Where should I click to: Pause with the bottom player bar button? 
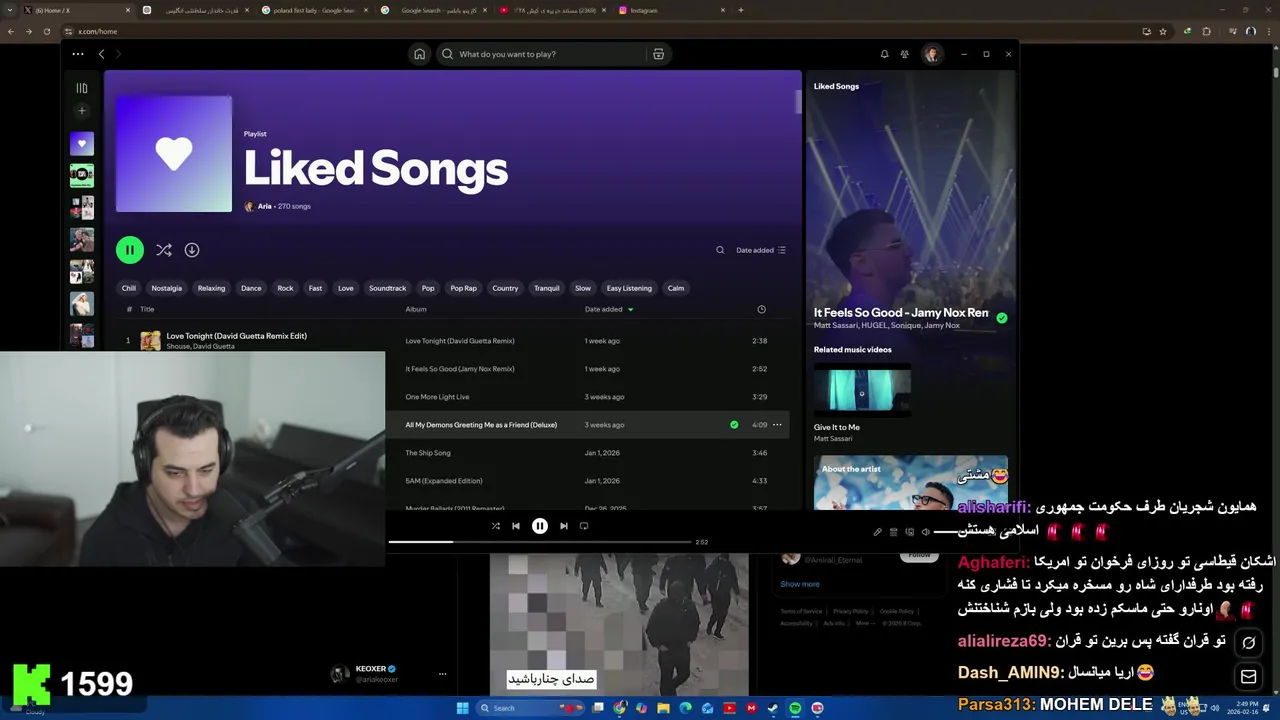tap(540, 526)
